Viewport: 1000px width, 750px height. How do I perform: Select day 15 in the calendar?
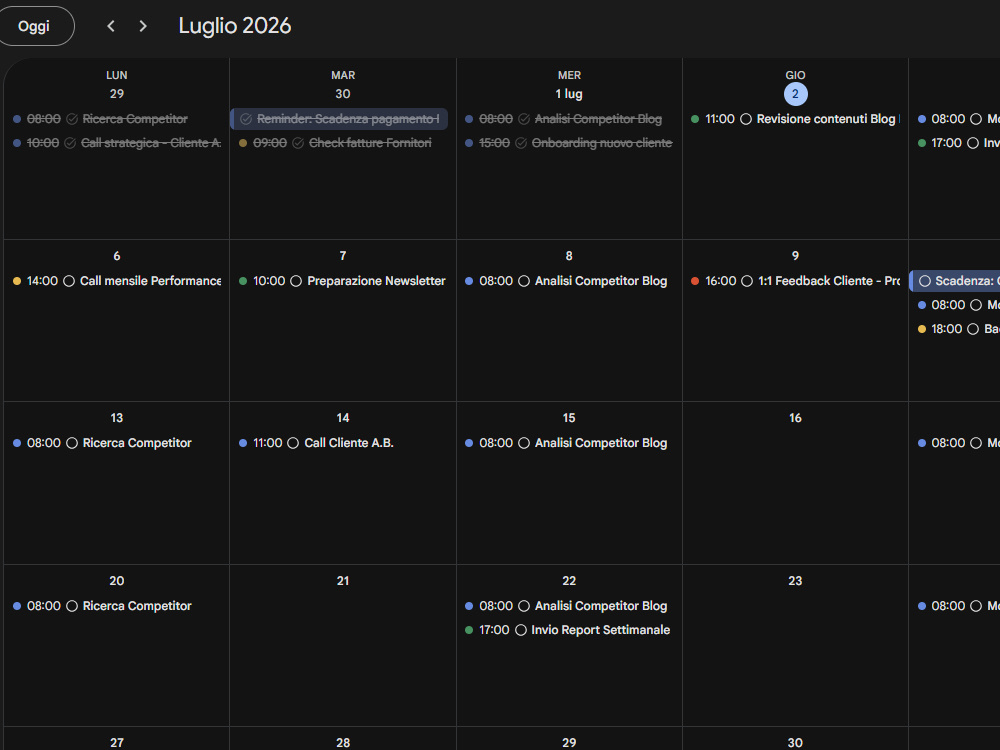(x=569, y=418)
